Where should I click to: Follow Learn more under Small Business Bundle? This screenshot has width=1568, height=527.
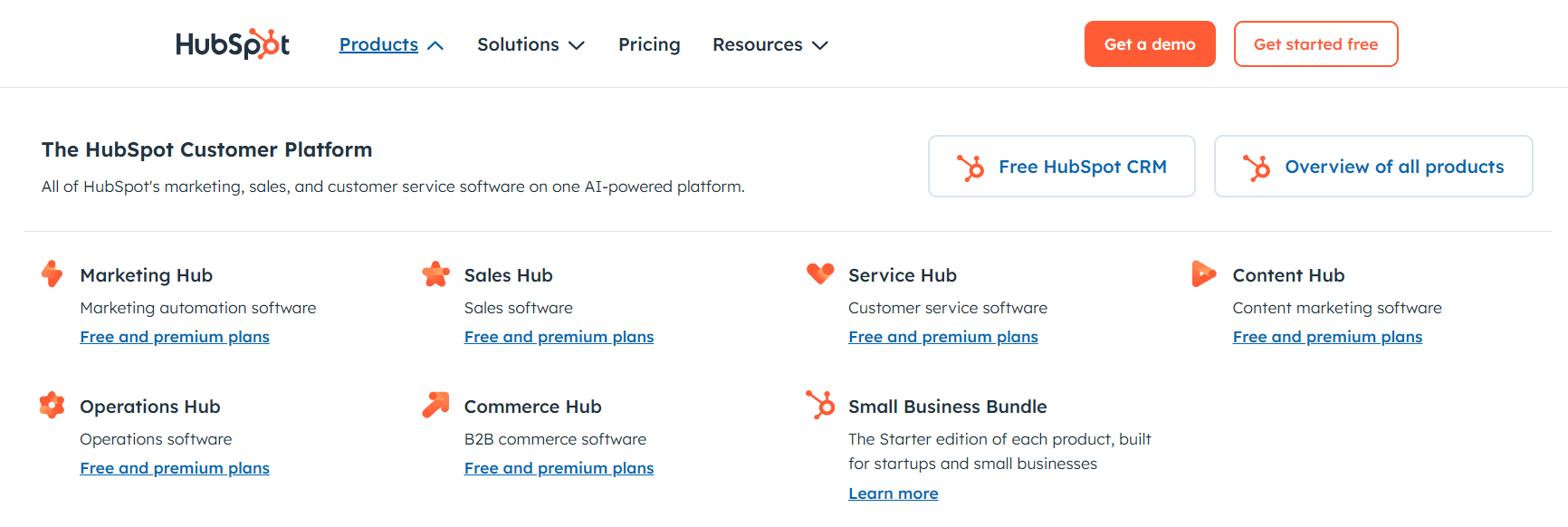coord(893,493)
